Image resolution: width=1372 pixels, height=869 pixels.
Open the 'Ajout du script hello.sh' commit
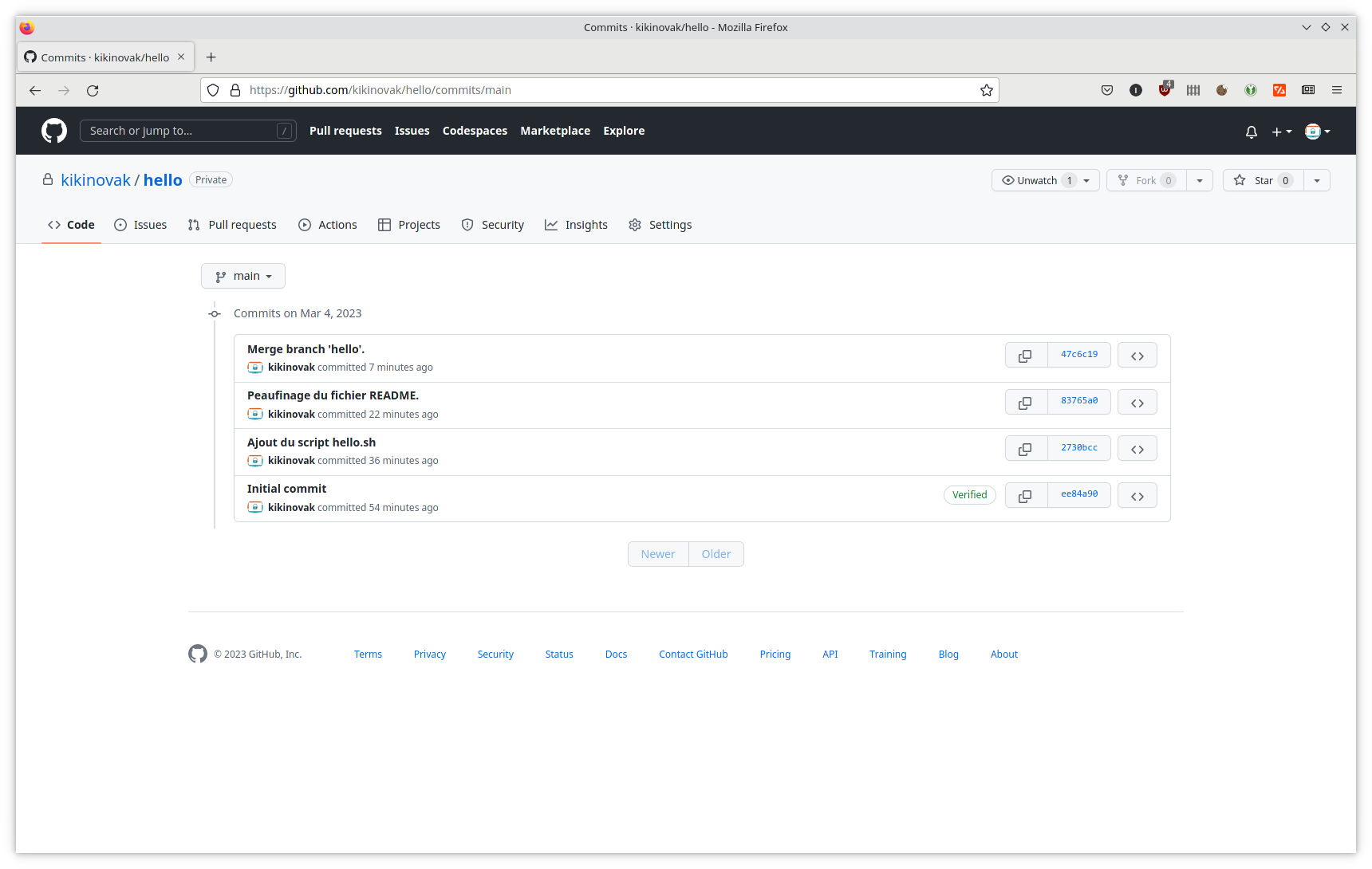pyautogui.click(x=311, y=442)
